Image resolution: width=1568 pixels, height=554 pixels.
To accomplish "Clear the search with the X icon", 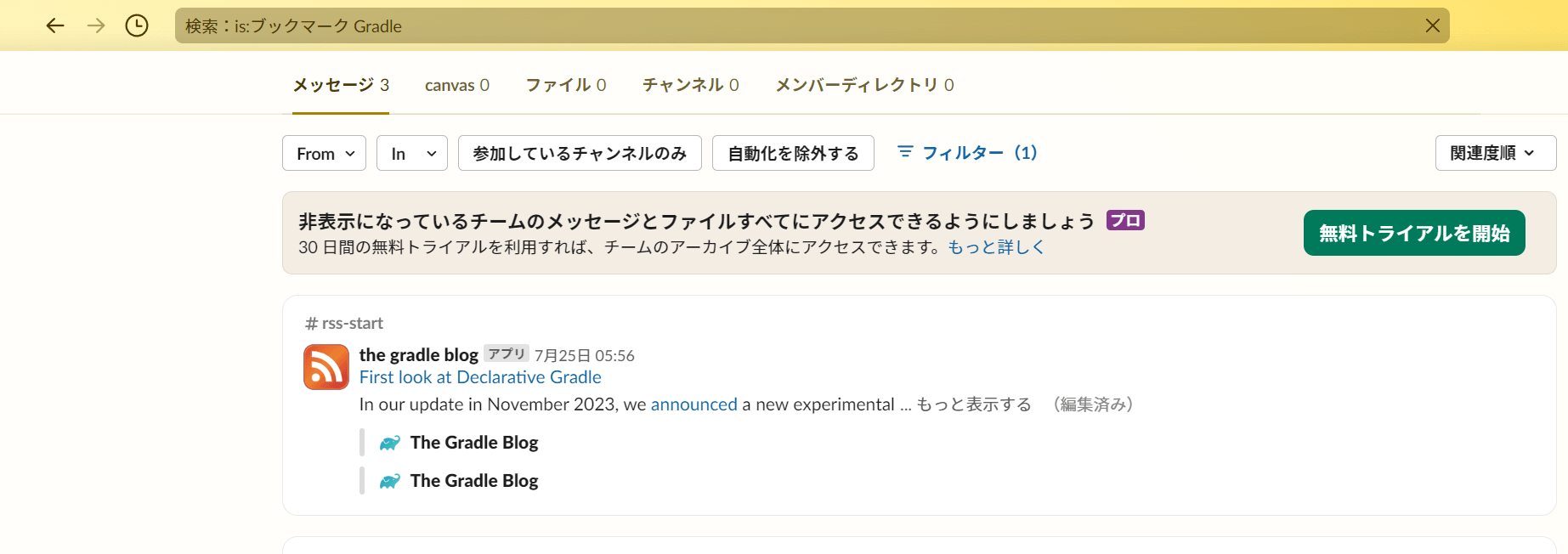I will click(1432, 25).
